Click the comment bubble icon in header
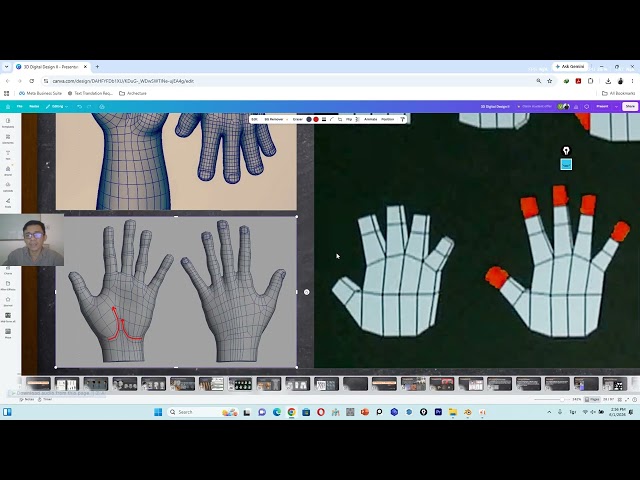 (587, 107)
